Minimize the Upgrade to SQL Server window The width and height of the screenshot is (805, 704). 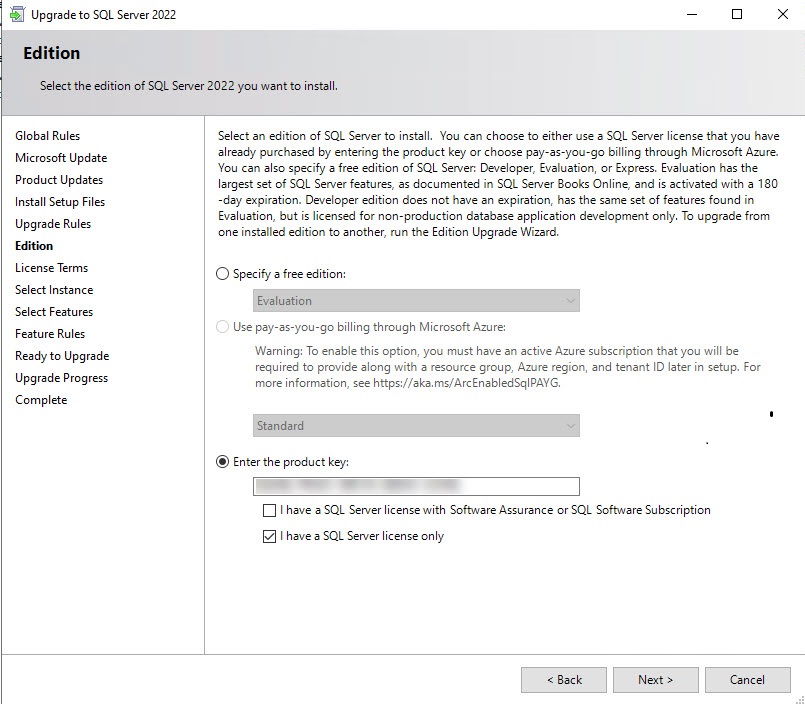click(x=691, y=15)
